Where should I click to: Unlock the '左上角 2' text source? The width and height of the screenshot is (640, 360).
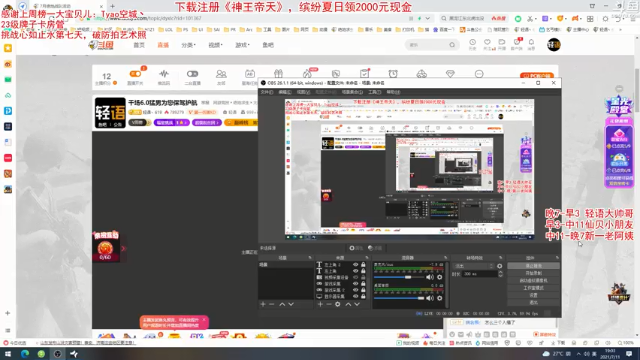click(x=363, y=264)
